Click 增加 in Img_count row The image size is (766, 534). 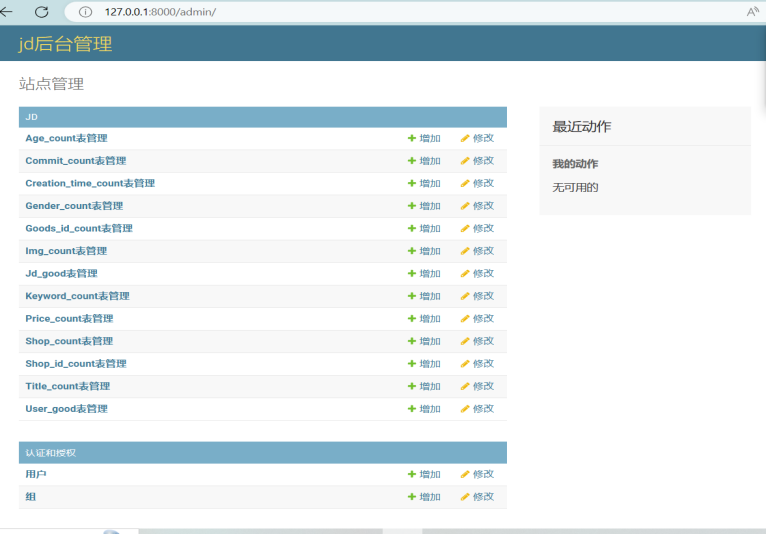click(424, 251)
